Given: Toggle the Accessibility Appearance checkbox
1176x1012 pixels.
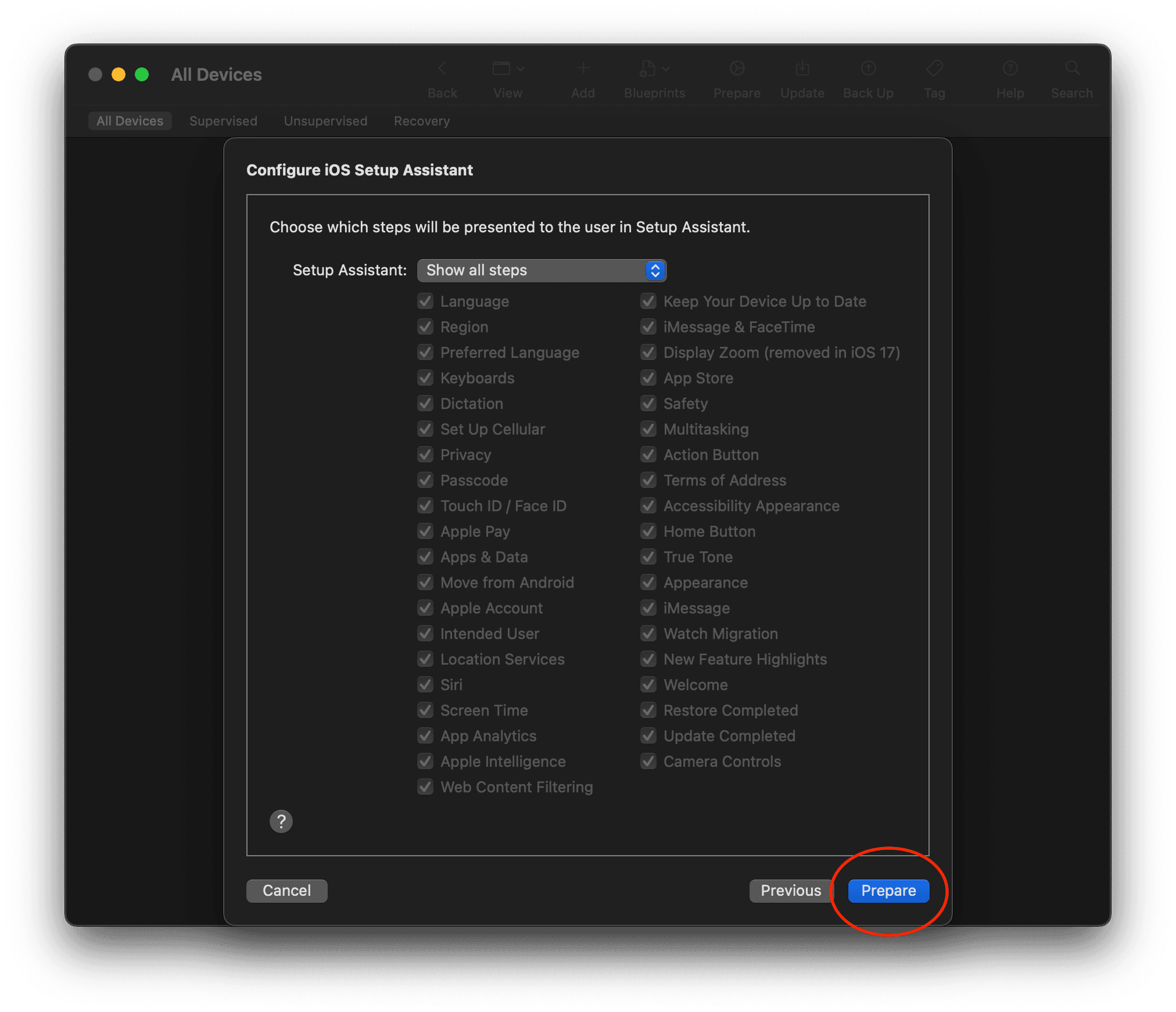Looking at the screenshot, I should pyautogui.click(x=648, y=506).
